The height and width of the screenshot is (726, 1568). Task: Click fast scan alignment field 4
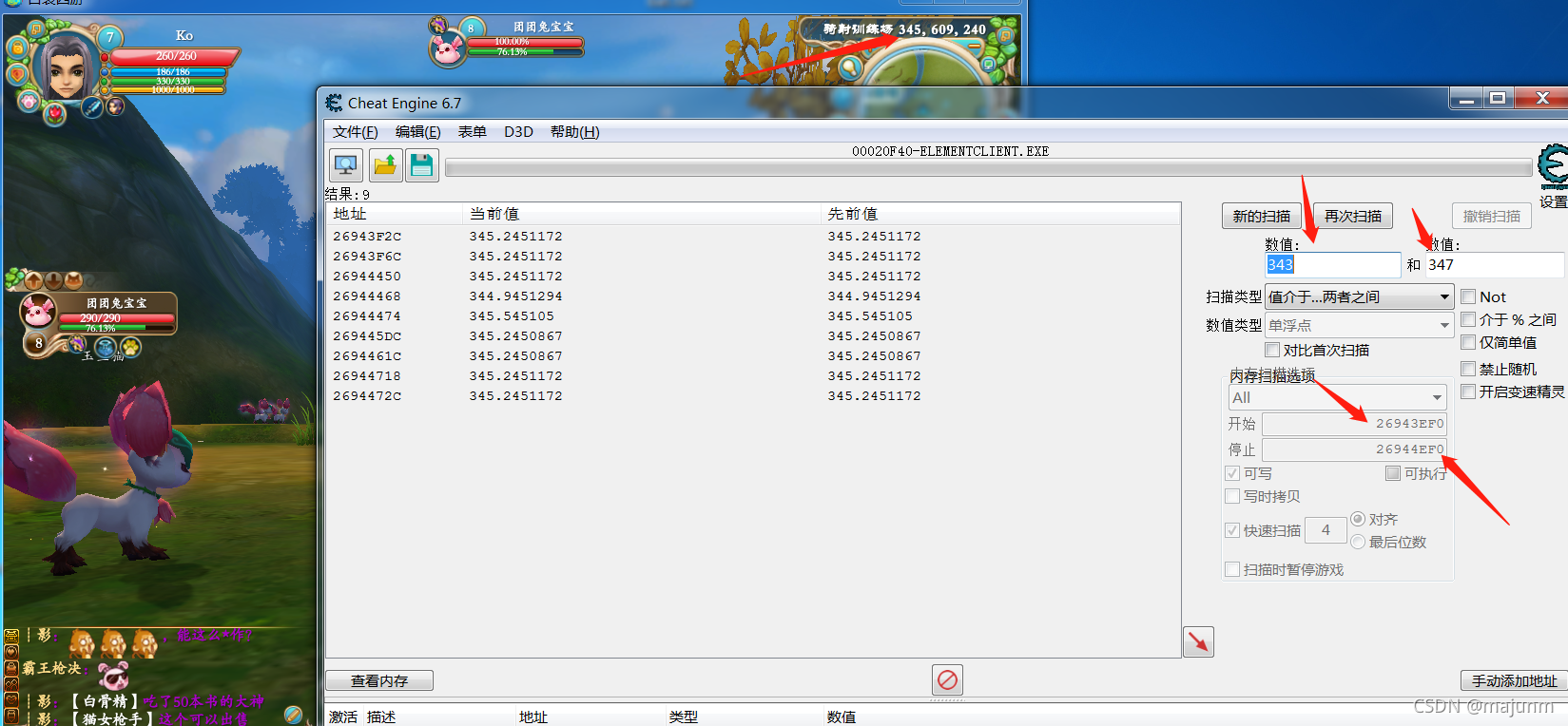click(1326, 530)
